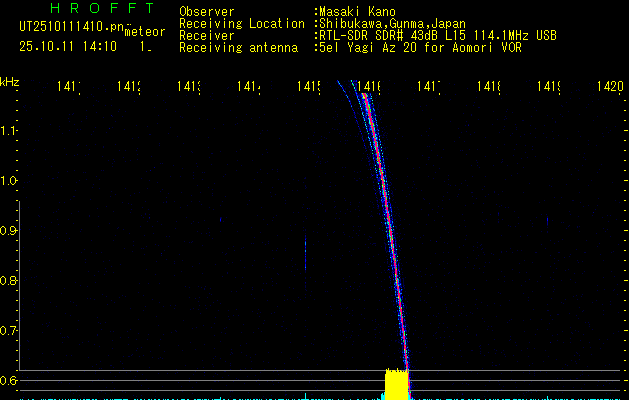The width and height of the screenshot is (629, 400).
Task: Select the 0.8 frequency axis tick
Action: point(9,281)
